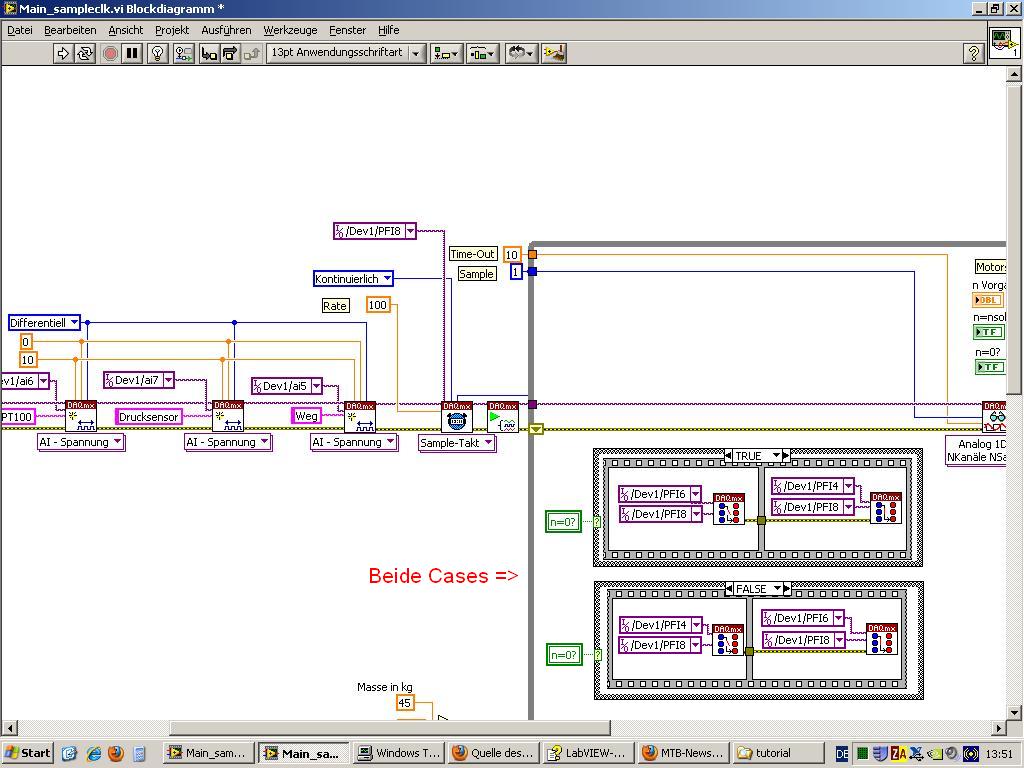This screenshot has width=1024, height=768.
Task: Click the Rate constant value 100
Action: coord(378,305)
